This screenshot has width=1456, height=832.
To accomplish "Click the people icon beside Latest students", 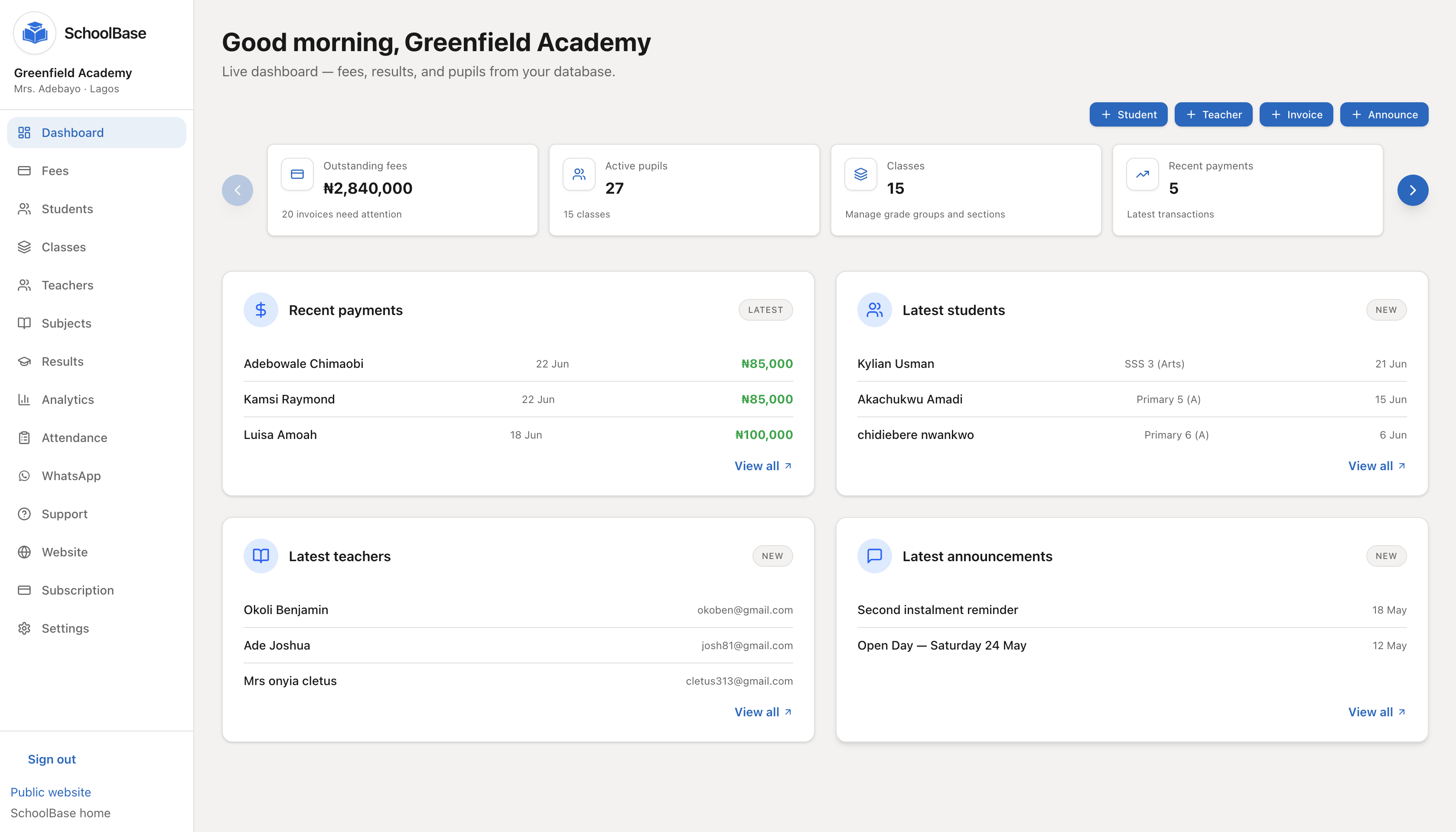I will point(874,310).
